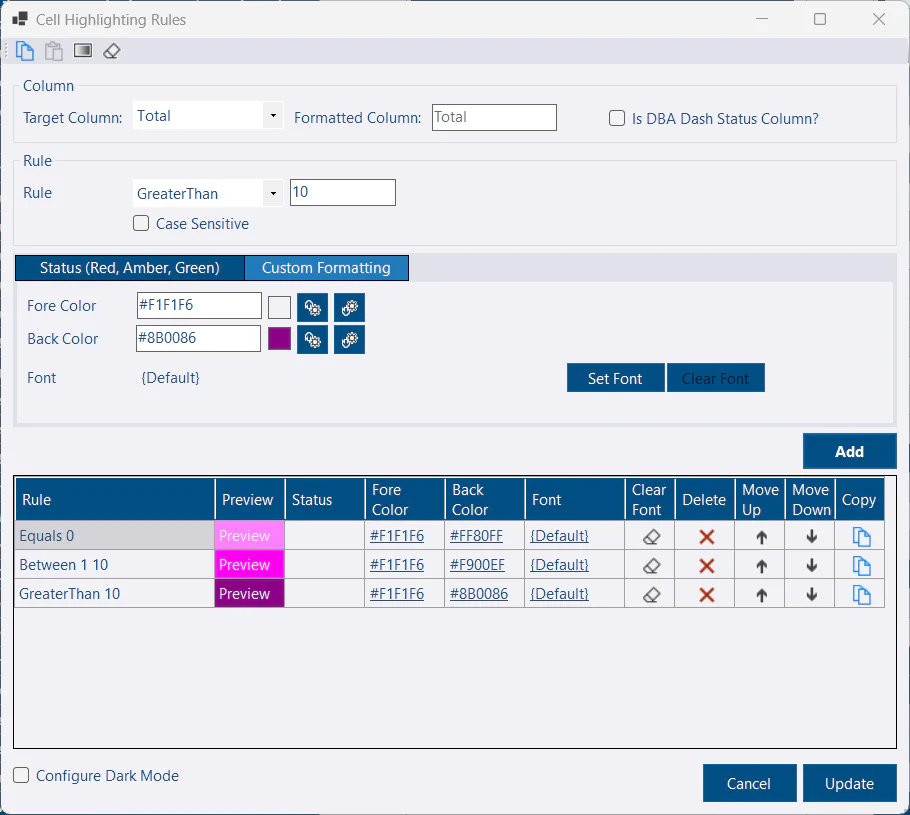910x815 pixels.
Task: Click the Copy icon in the top toolbar
Action: click(x=25, y=51)
